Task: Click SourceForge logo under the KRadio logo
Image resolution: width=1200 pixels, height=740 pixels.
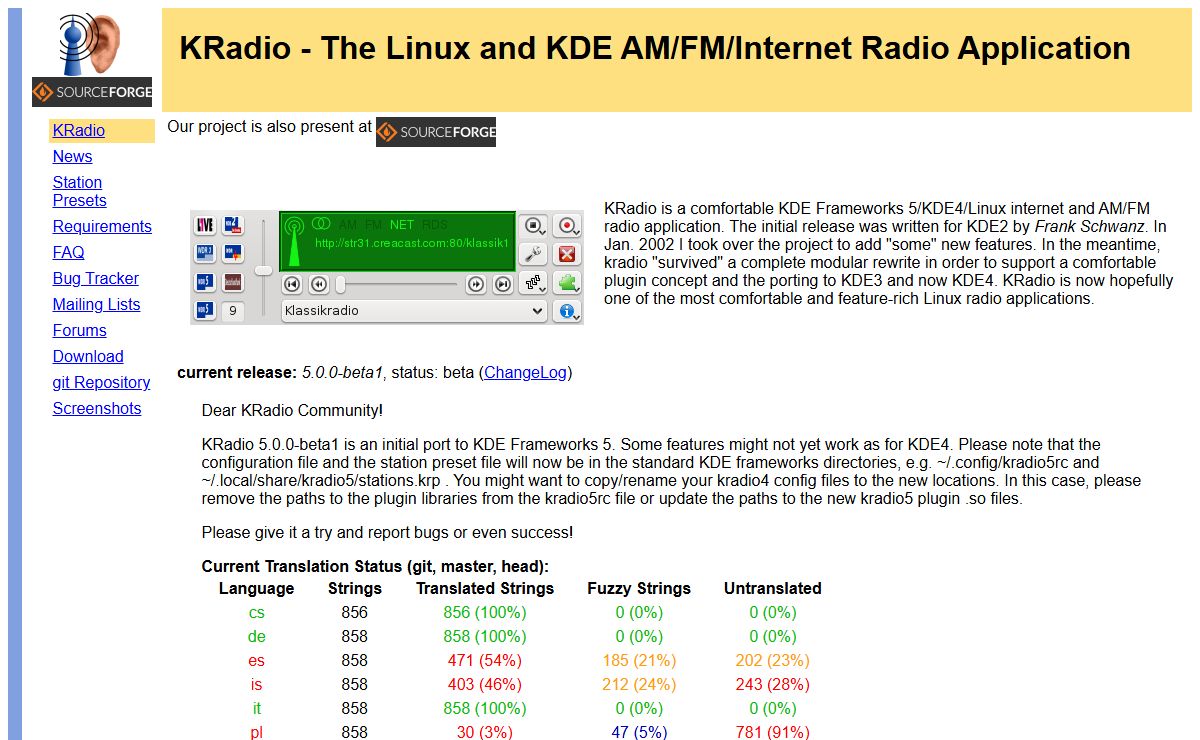Action: click(92, 92)
